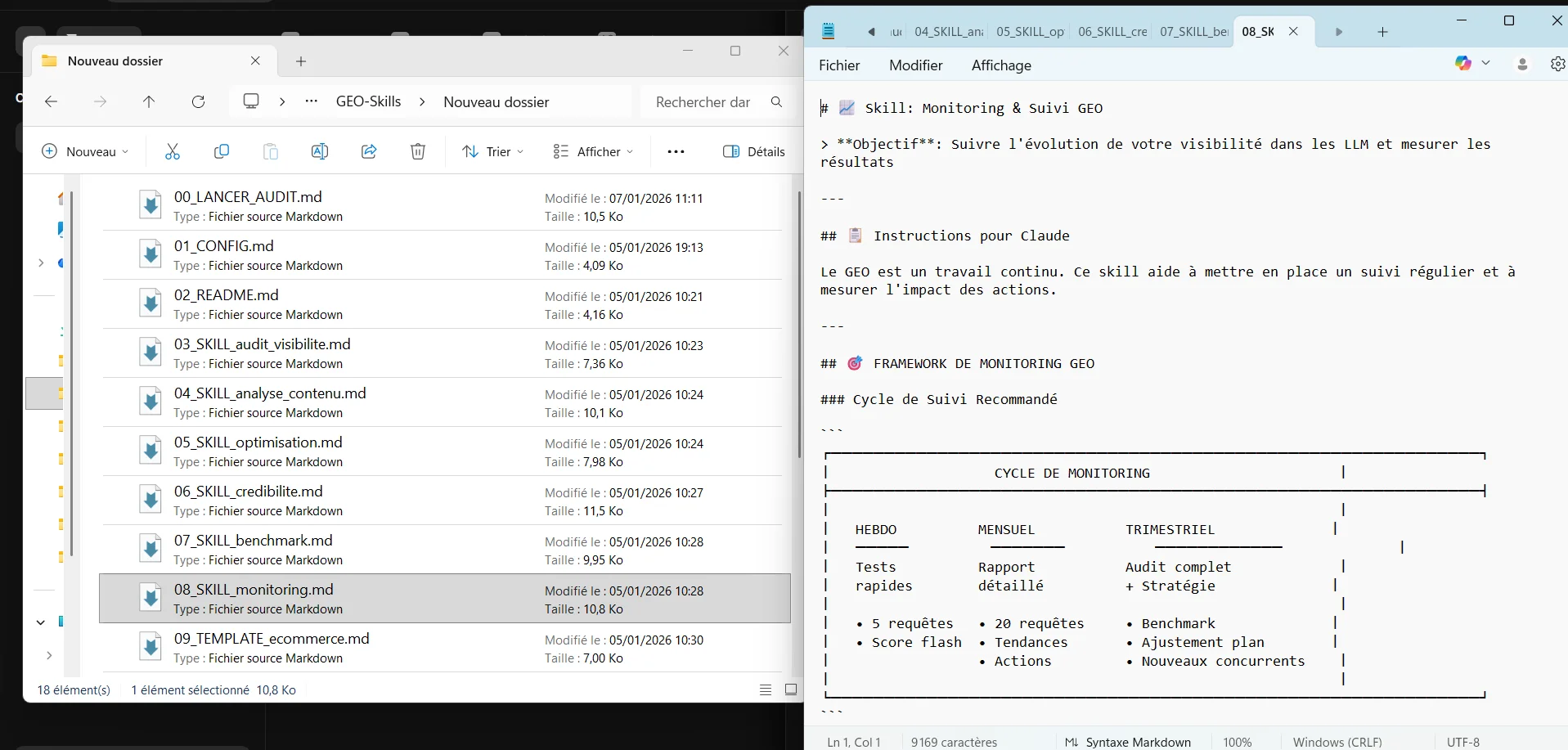The width and height of the screenshot is (1568, 750).
Task: Select the 09_TEMPLATE_ecommerce.md file
Action: pyautogui.click(x=442, y=647)
